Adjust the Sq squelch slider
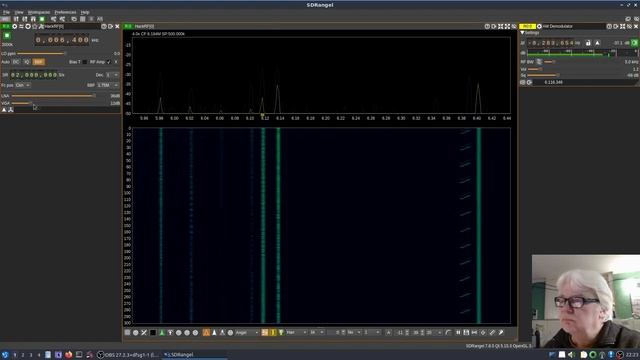This screenshot has height=360, width=640. click(x=543, y=76)
